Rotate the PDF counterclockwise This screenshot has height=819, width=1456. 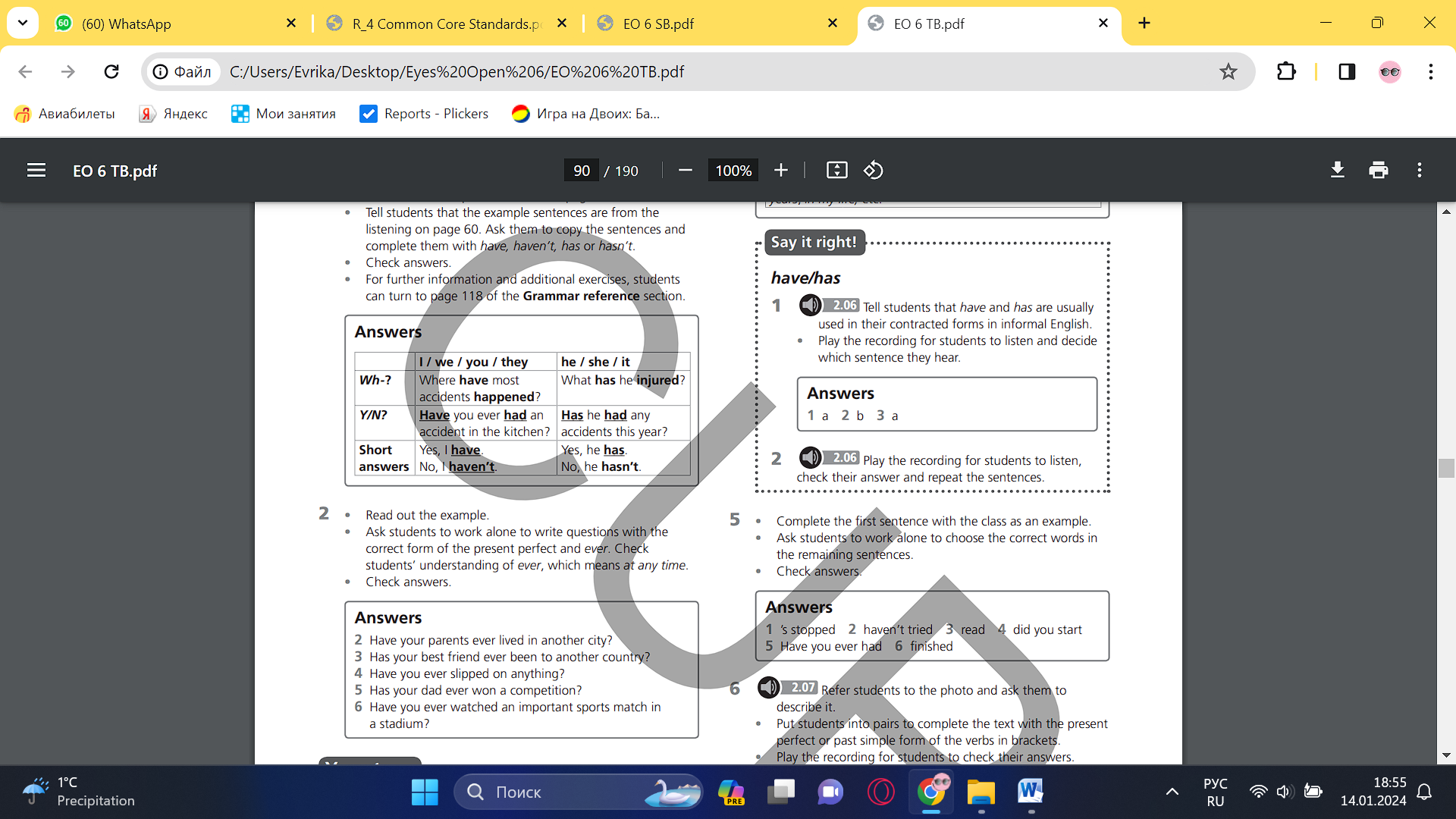[873, 171]
